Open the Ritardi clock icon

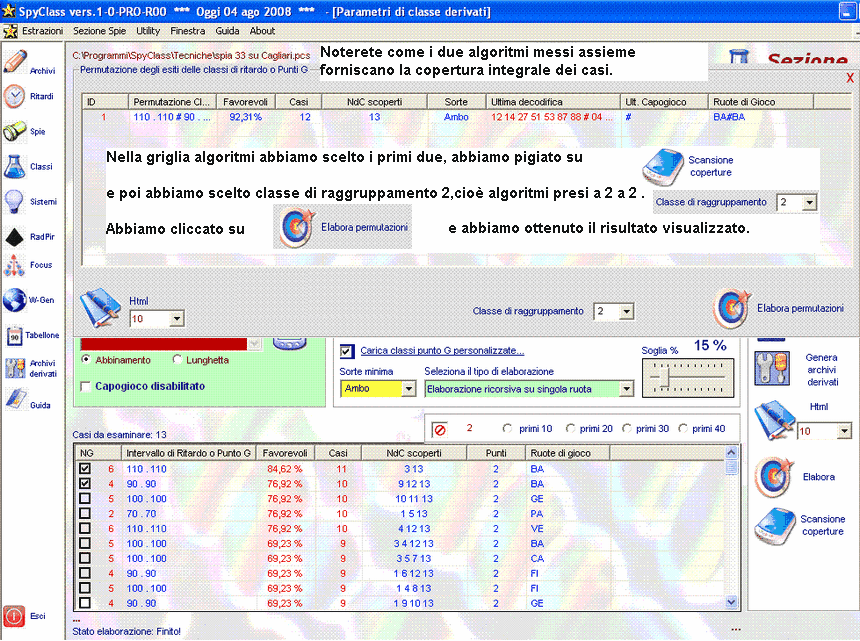[x=14, y=97]
